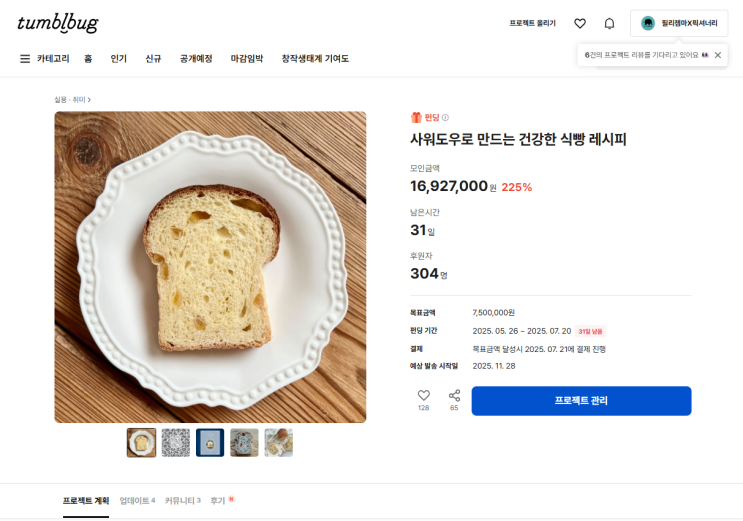Click the funding info icon
The width and height of the screenshot is (743, 521).
pos(446,118)
